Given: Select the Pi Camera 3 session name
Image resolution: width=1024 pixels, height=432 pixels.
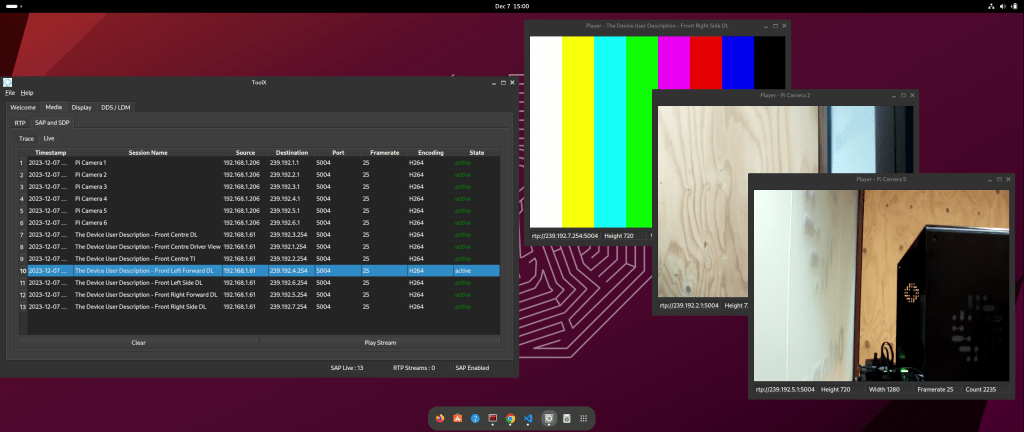Looking at the screenshot, I should (x=91, y=187).
